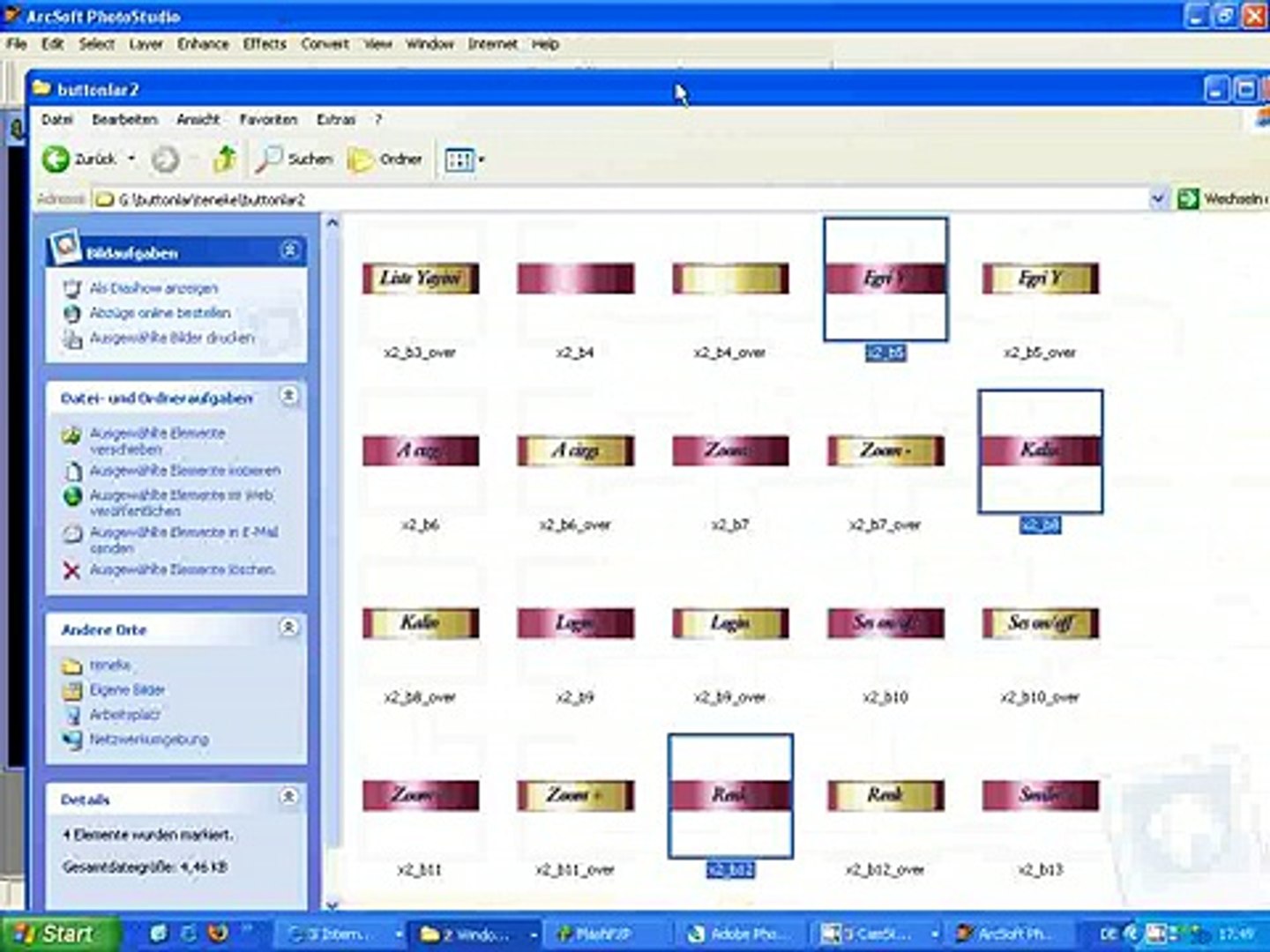This screenshot has width=1270, height=952.
Task: Click Ausgewählte Elemente löschen link
Action: point(182,570)
